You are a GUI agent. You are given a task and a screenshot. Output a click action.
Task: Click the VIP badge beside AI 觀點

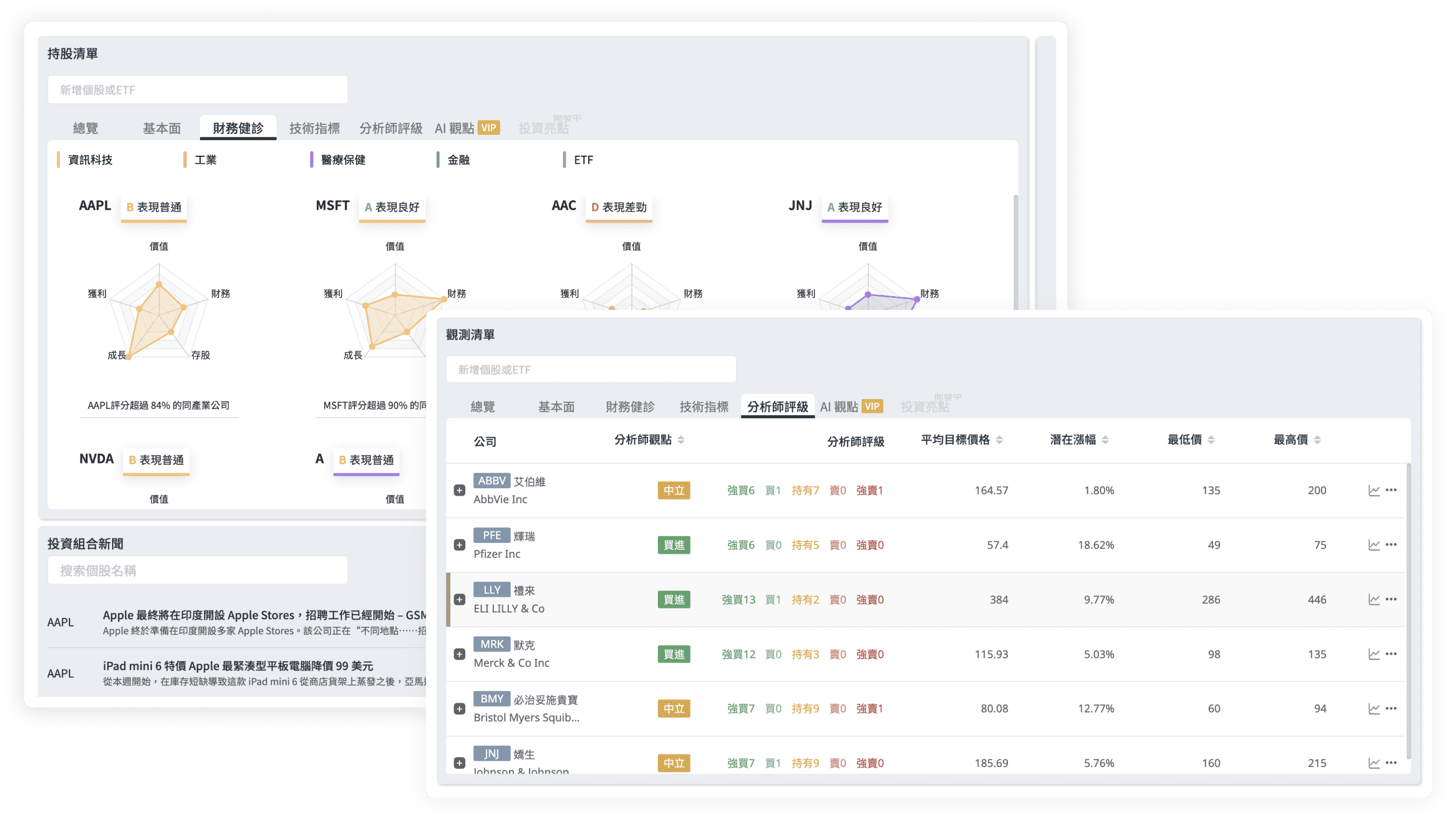coord(872,406)
